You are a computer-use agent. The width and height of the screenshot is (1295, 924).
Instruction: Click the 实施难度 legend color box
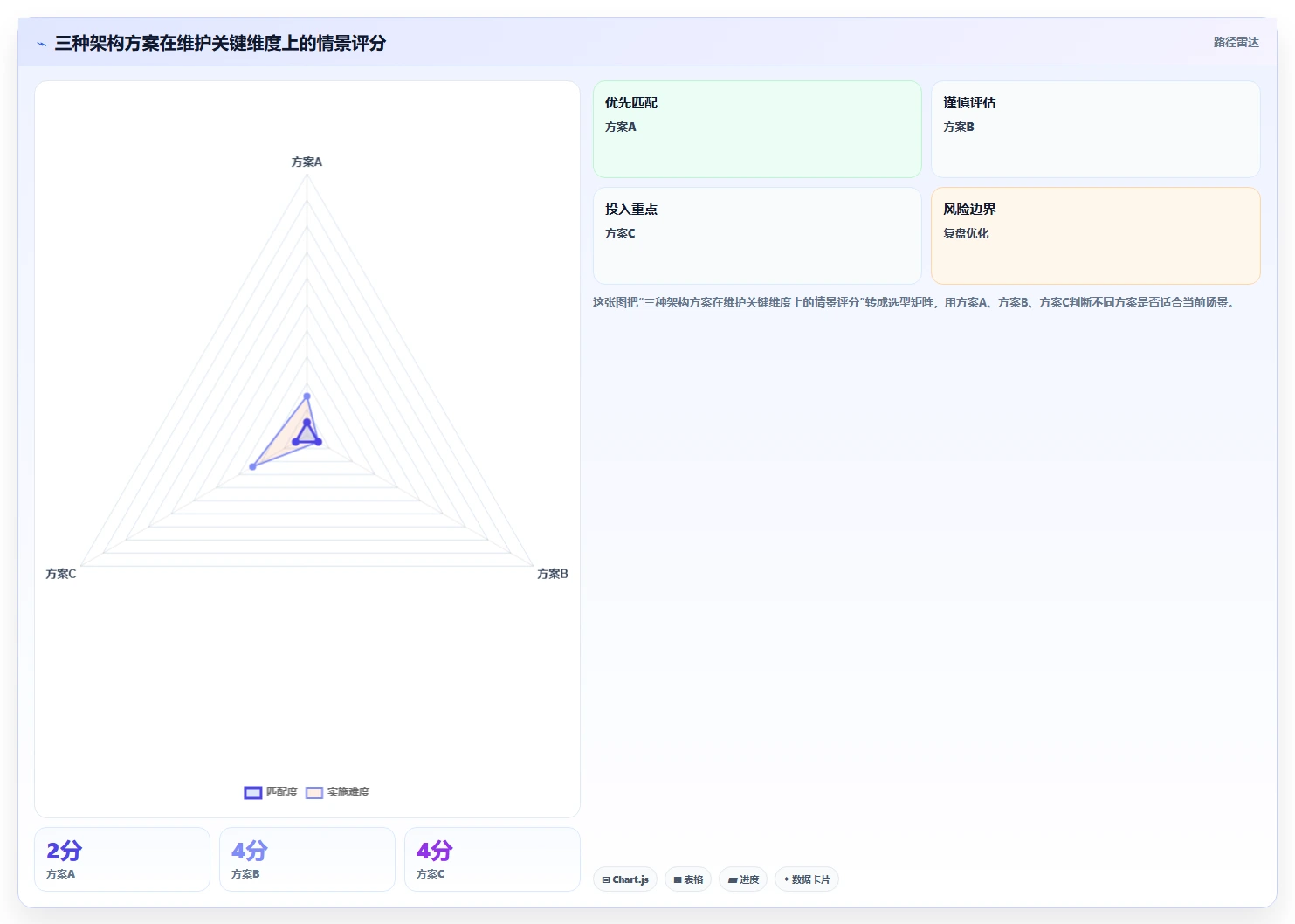click(x=314, y=793)
